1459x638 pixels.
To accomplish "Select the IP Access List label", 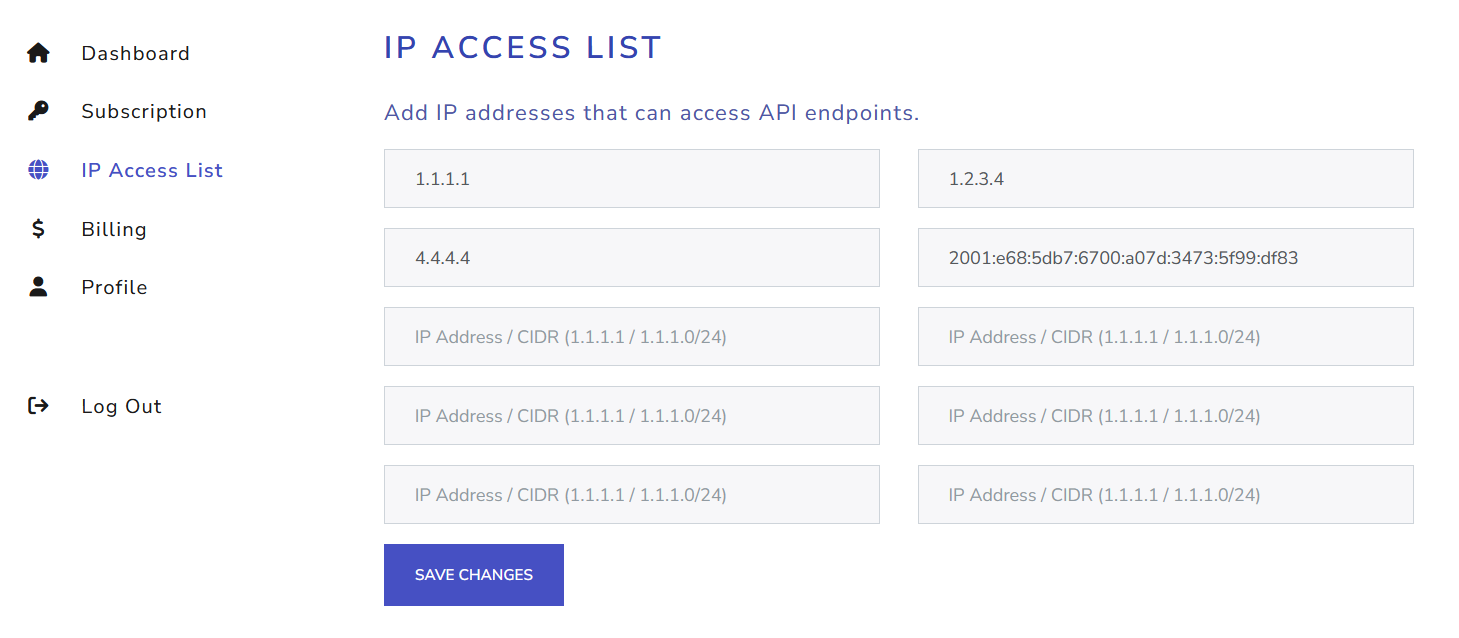I will (152, 170).
